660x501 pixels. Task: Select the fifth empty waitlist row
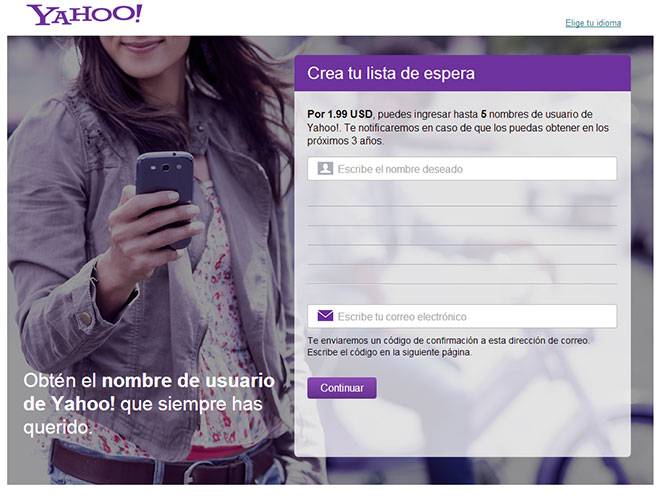pyautogui.click(x=462, y=274)
